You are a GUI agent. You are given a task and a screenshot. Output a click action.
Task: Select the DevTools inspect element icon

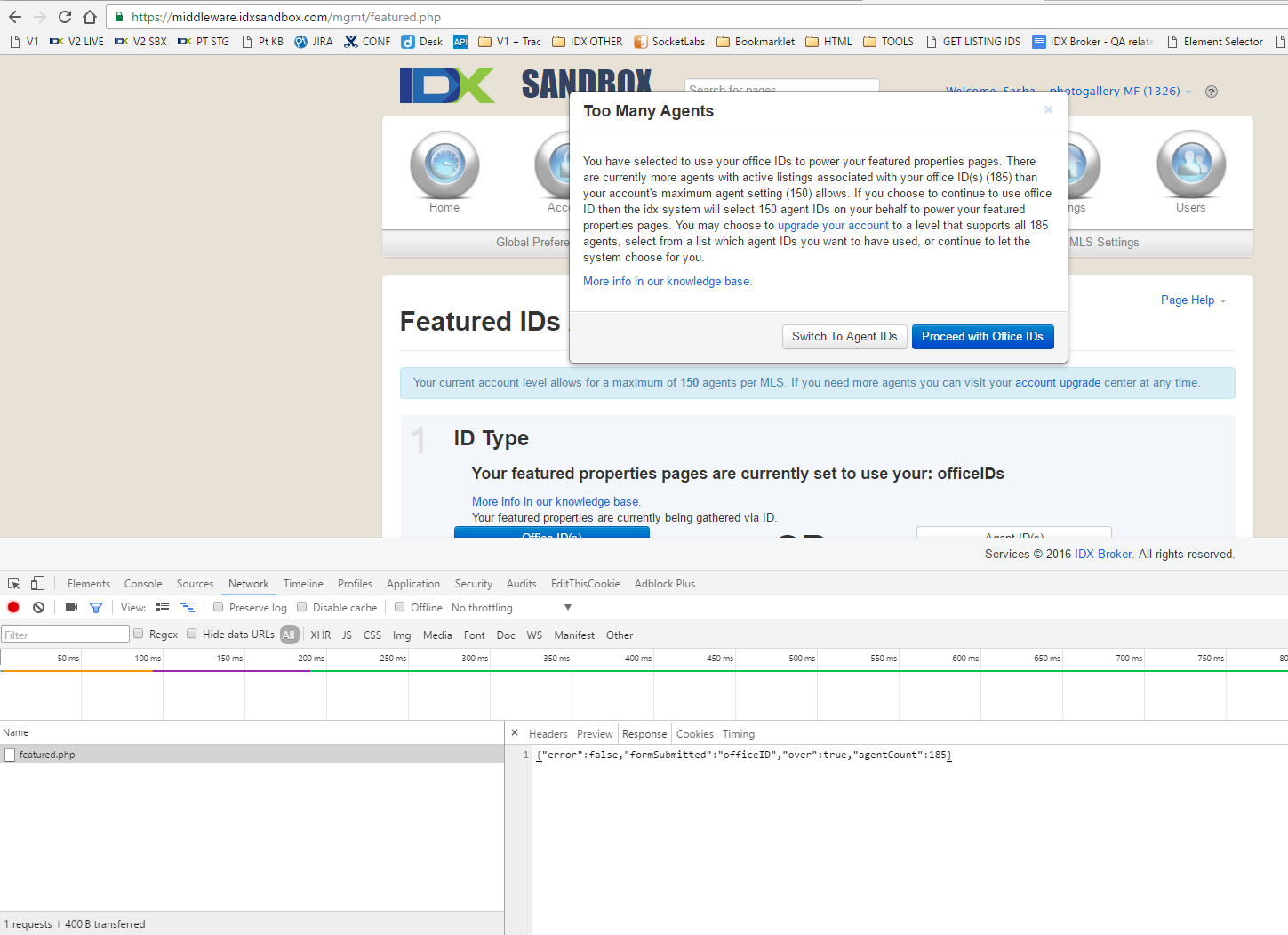click(x=14, y=584)
